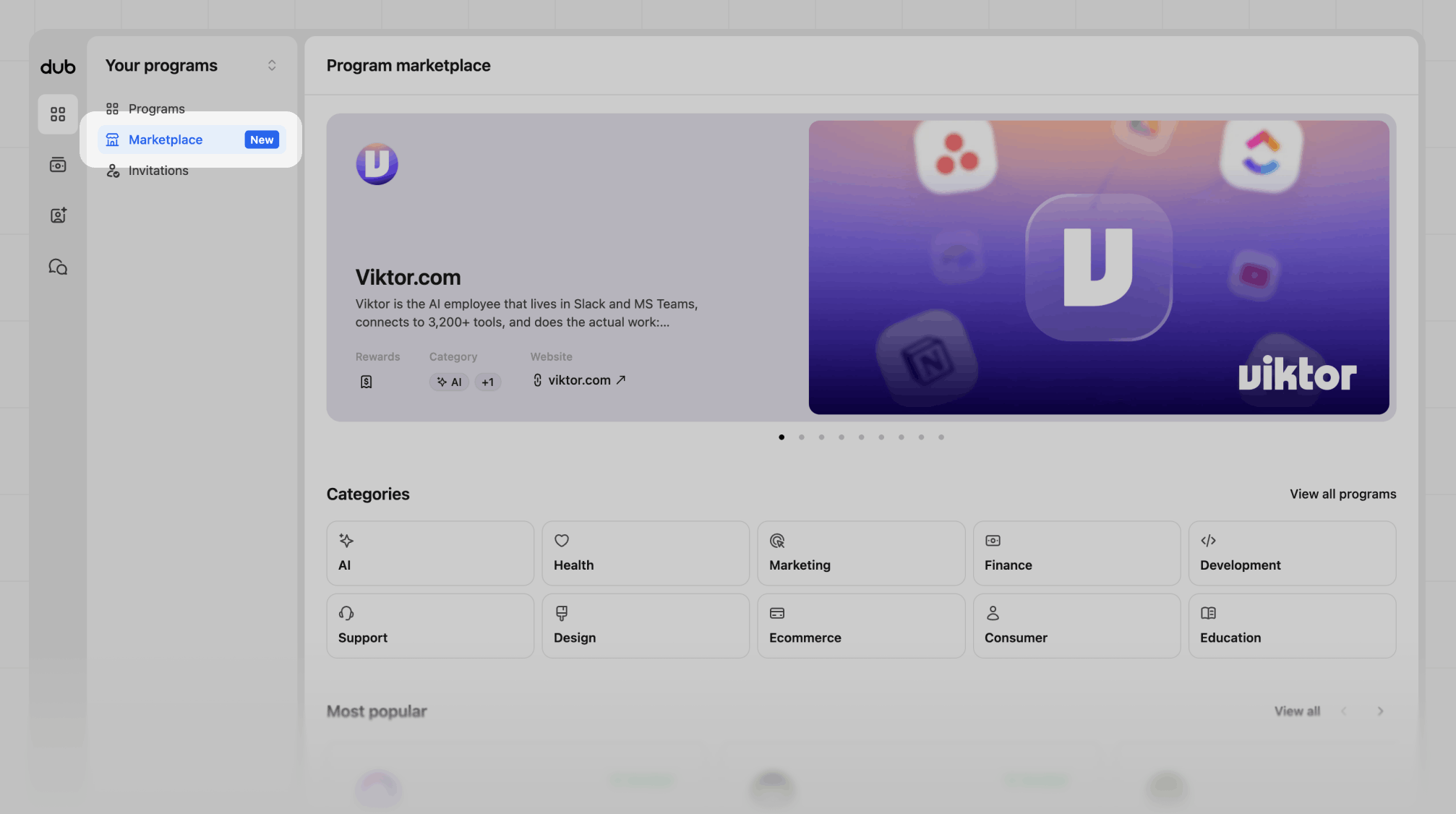The image size is (1456, 814).
Task: Click the target icon on Marketing card
Action: click(777, 541)
